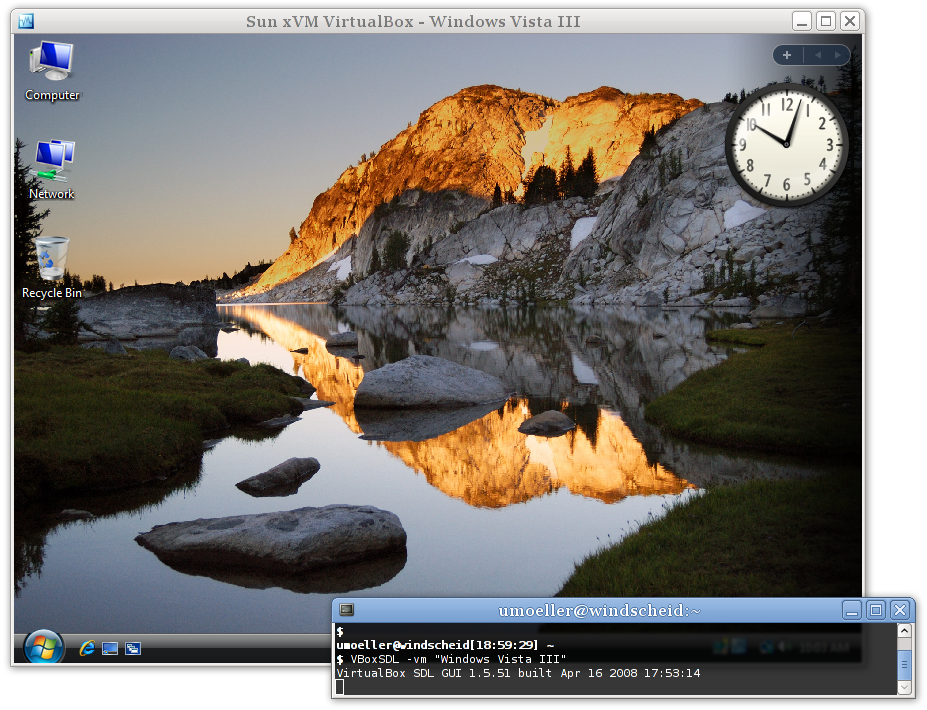Go to next sidebar gadgets page
927x710 pixels.
pyautogui.click(x=838, y=55)
